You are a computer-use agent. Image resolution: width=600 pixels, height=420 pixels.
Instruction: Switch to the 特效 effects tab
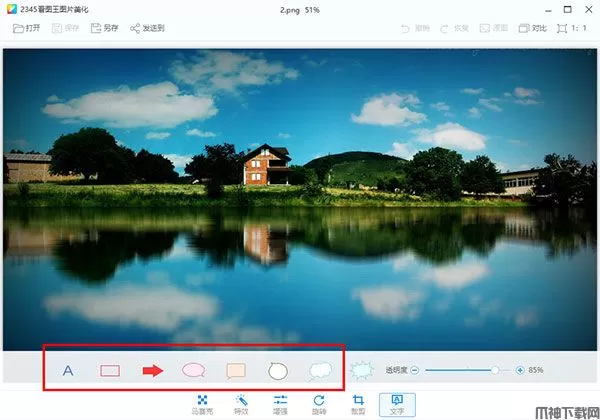[x=241, y=404]
